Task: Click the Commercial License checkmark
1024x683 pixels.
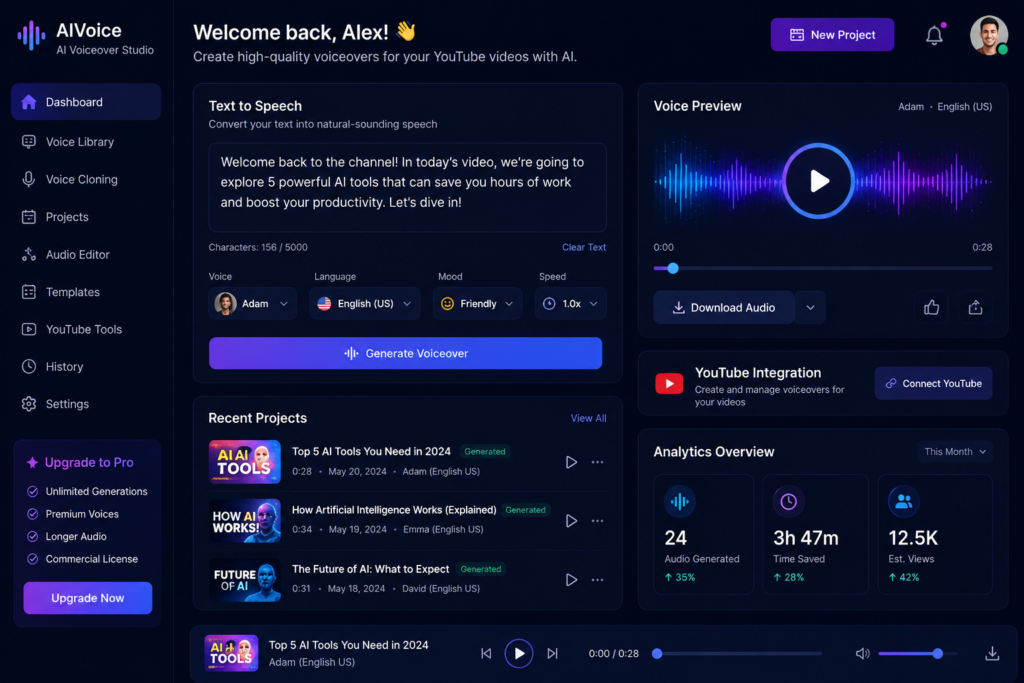Action: point(32,559)
